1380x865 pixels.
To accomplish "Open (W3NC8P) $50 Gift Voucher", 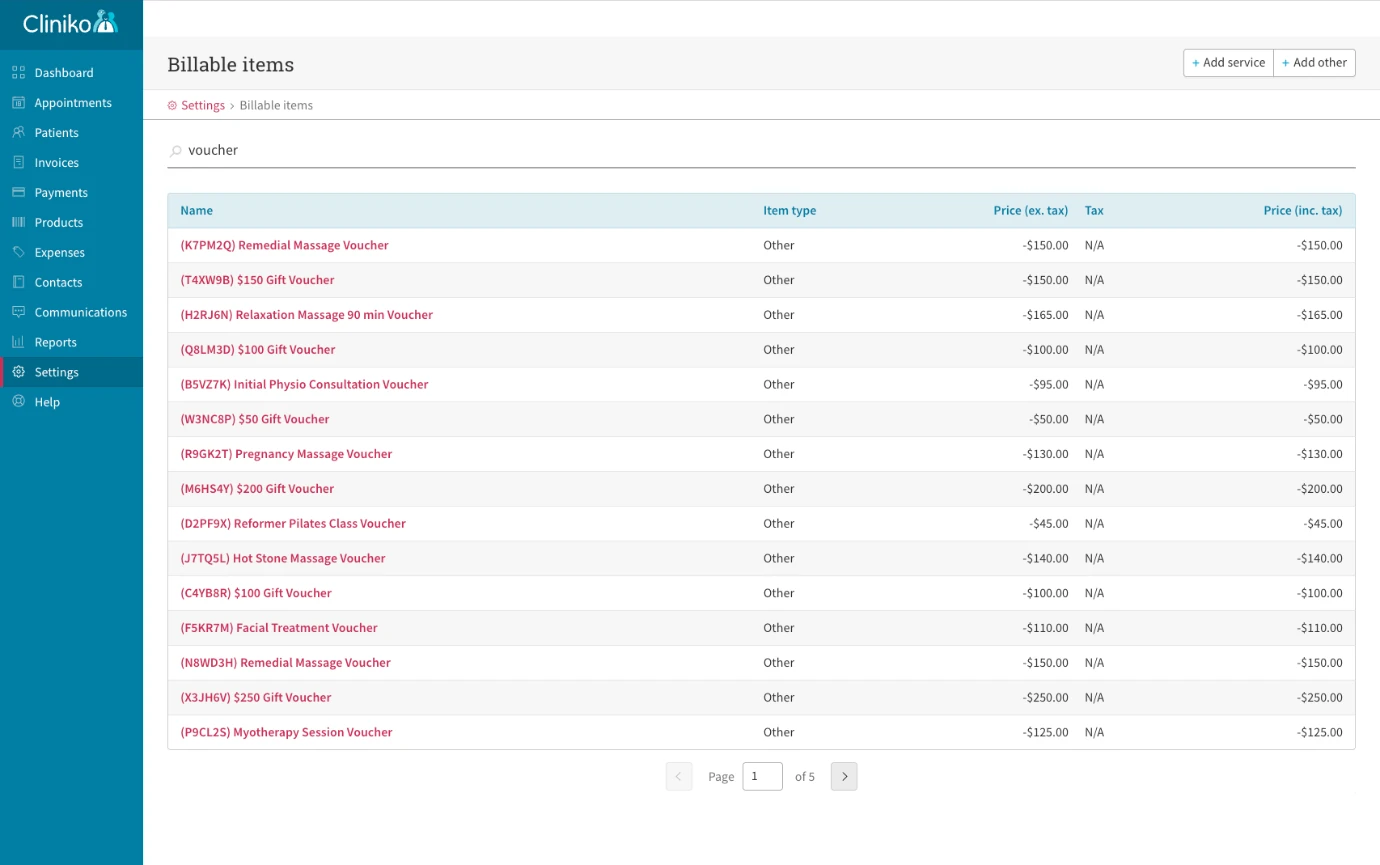I will click(x=254, y=419).
